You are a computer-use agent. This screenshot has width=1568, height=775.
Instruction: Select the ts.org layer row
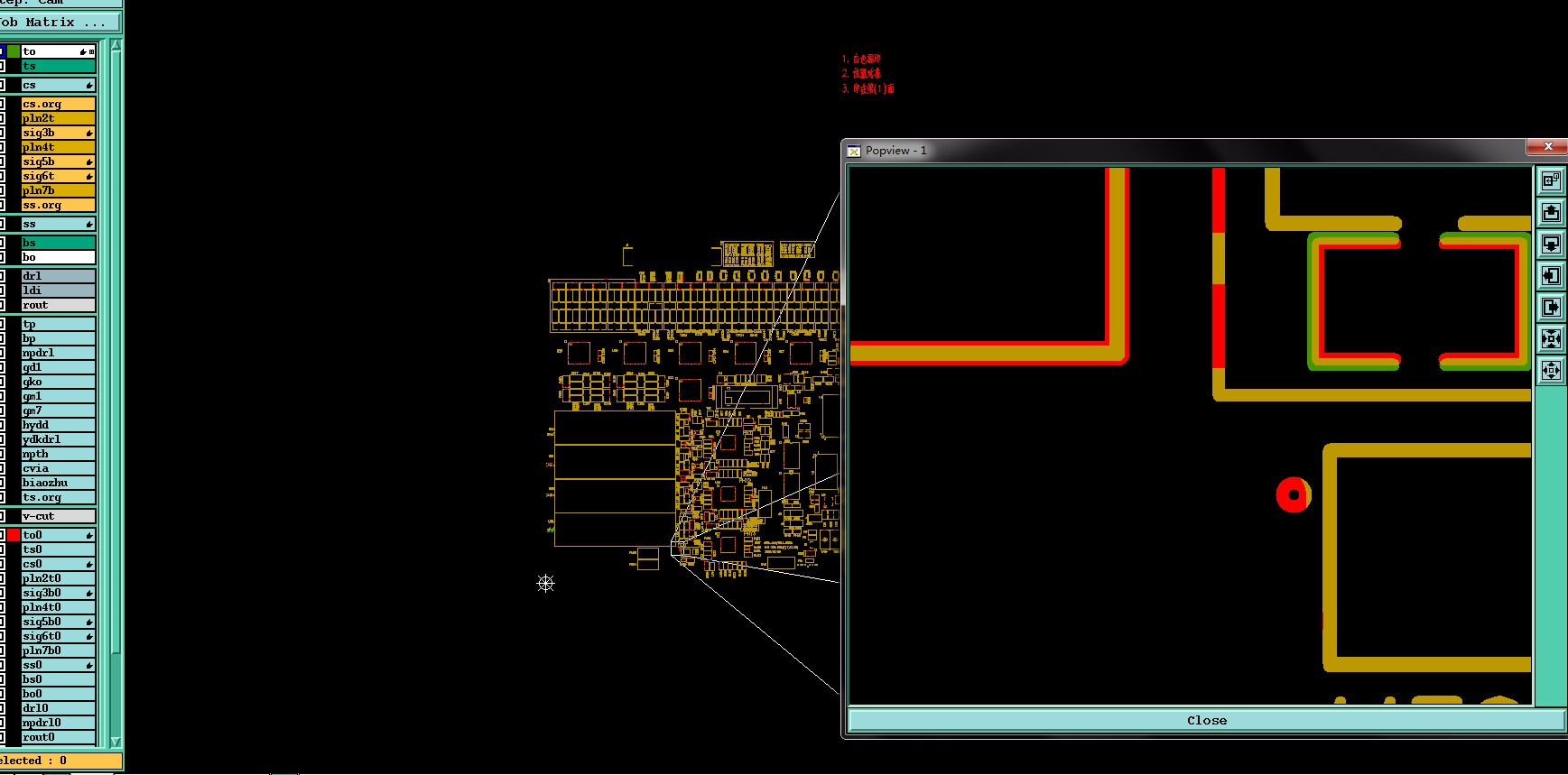(x=59, y=498)
